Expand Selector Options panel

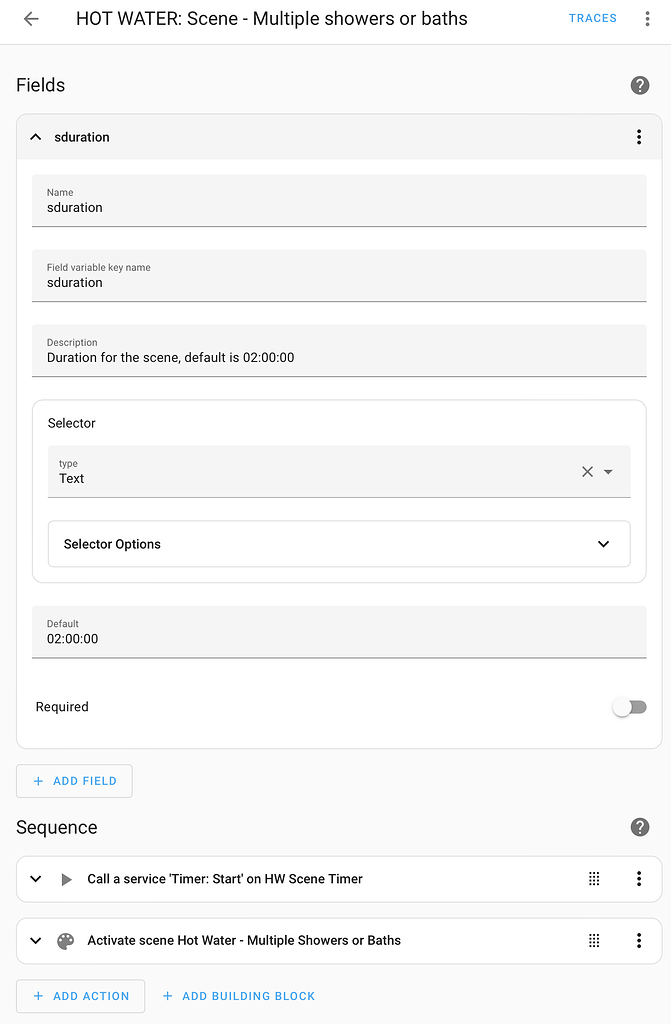point(603,544)
